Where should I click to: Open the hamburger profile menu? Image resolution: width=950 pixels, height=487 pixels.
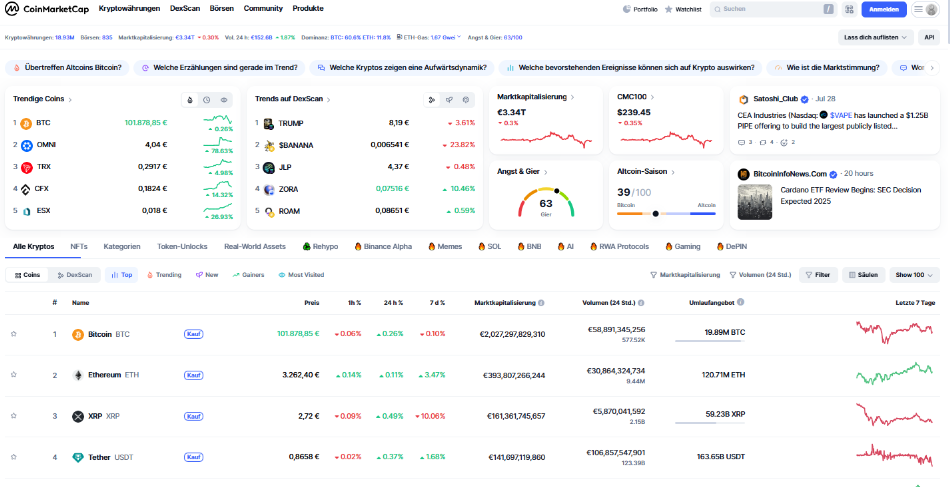[x=925, y=9]
